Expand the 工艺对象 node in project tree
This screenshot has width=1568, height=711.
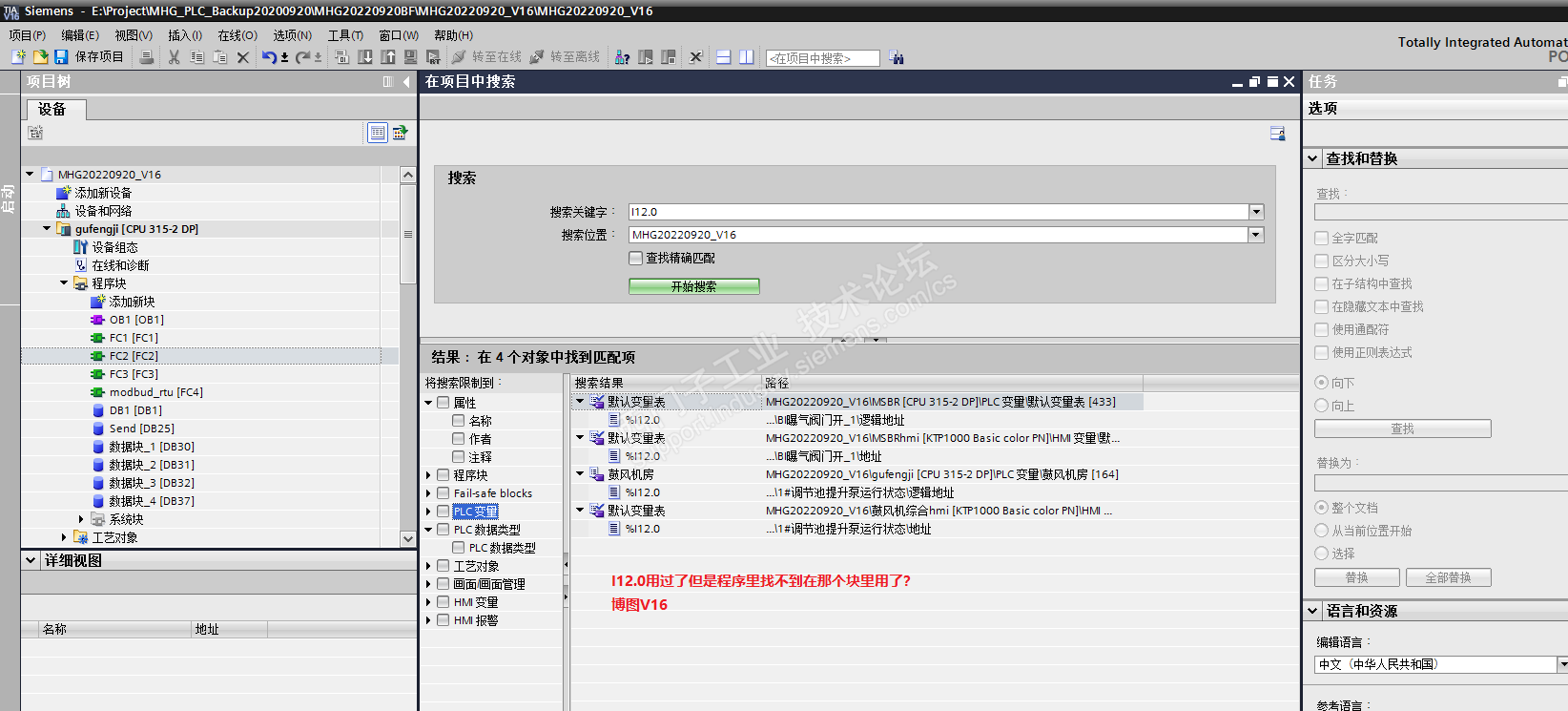point(64,537)
